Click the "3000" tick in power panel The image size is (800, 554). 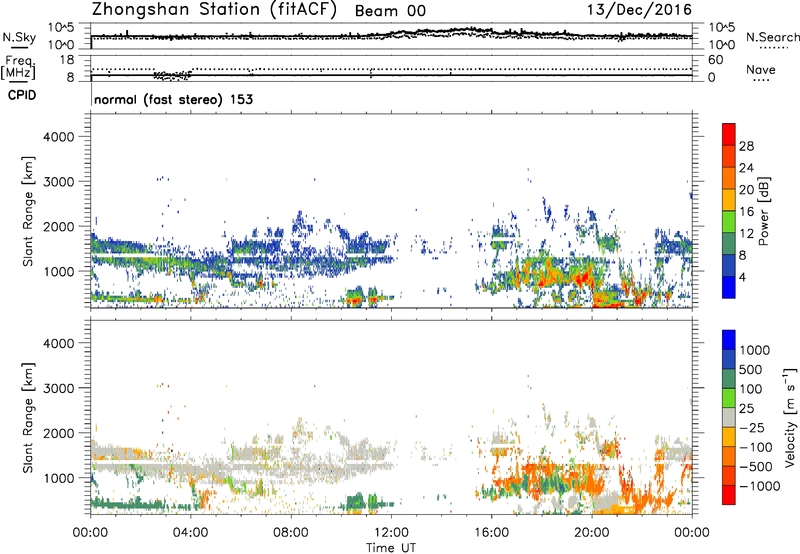(58, 182)
